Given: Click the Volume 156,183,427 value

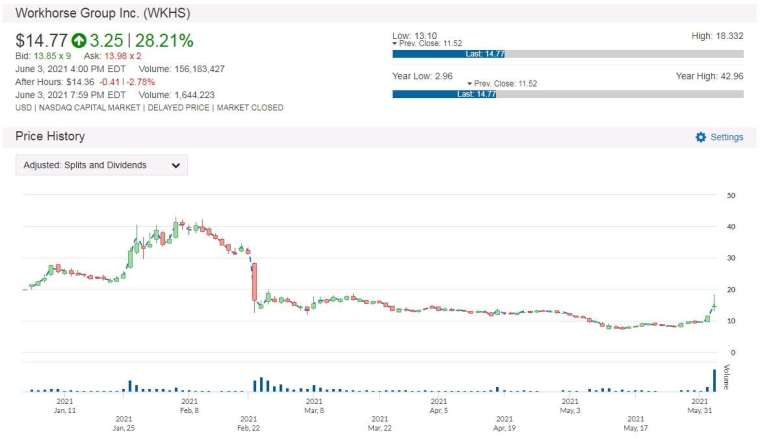Looking at the screenshot, I should 182,69.
